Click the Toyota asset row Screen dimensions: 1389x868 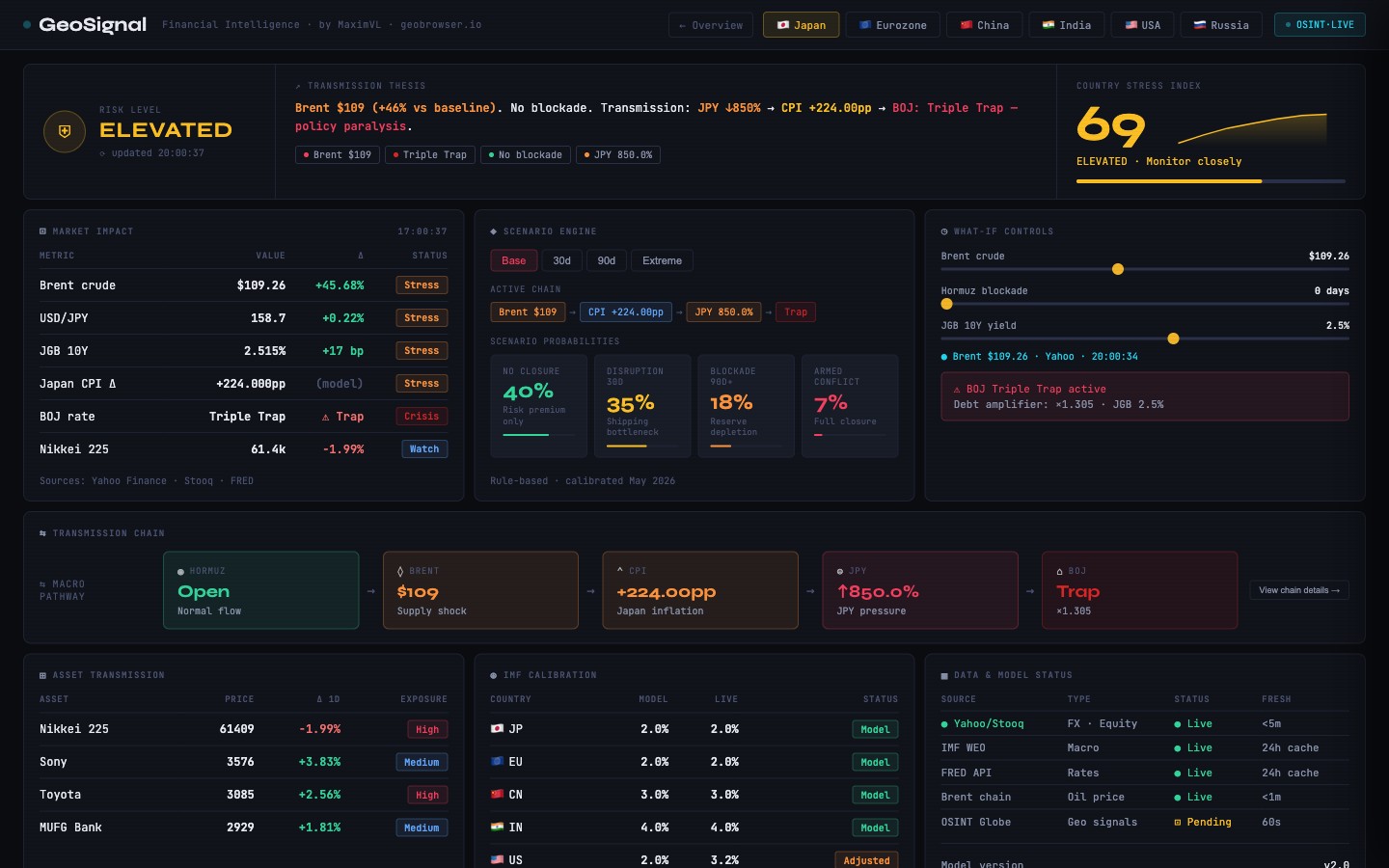[x=243, y=795]
